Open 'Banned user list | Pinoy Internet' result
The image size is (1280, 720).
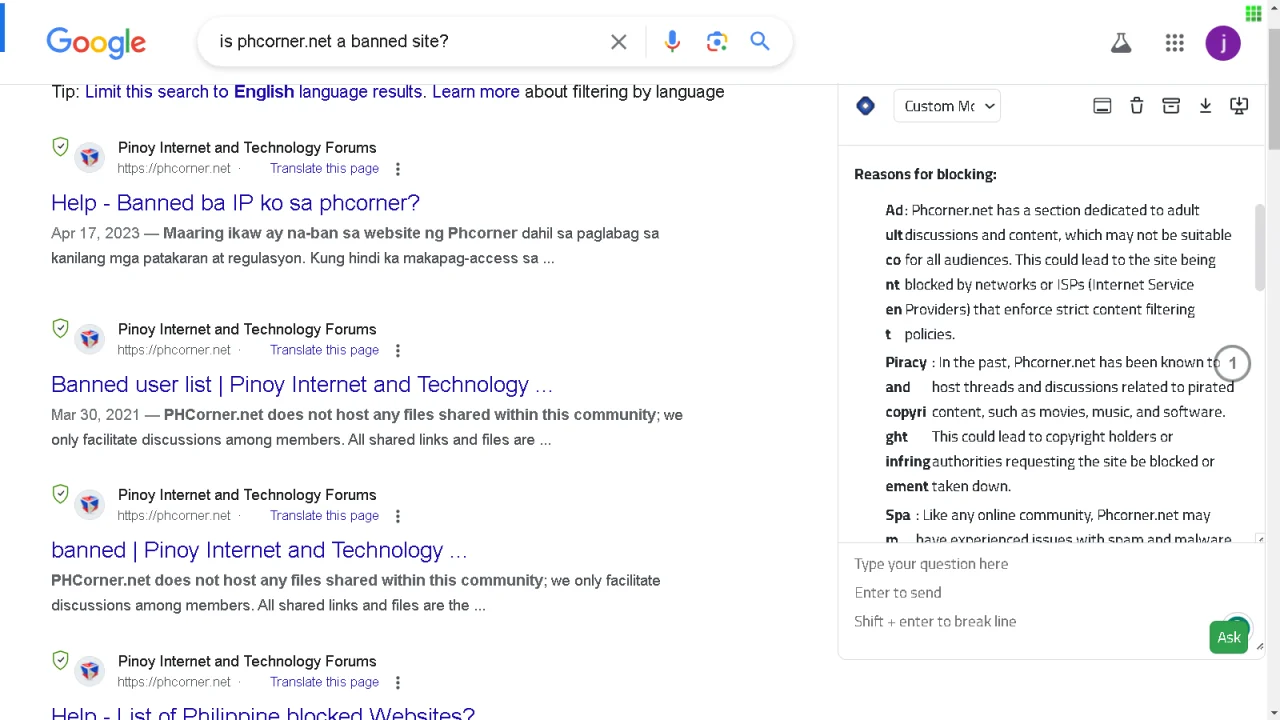click(302, 384)
